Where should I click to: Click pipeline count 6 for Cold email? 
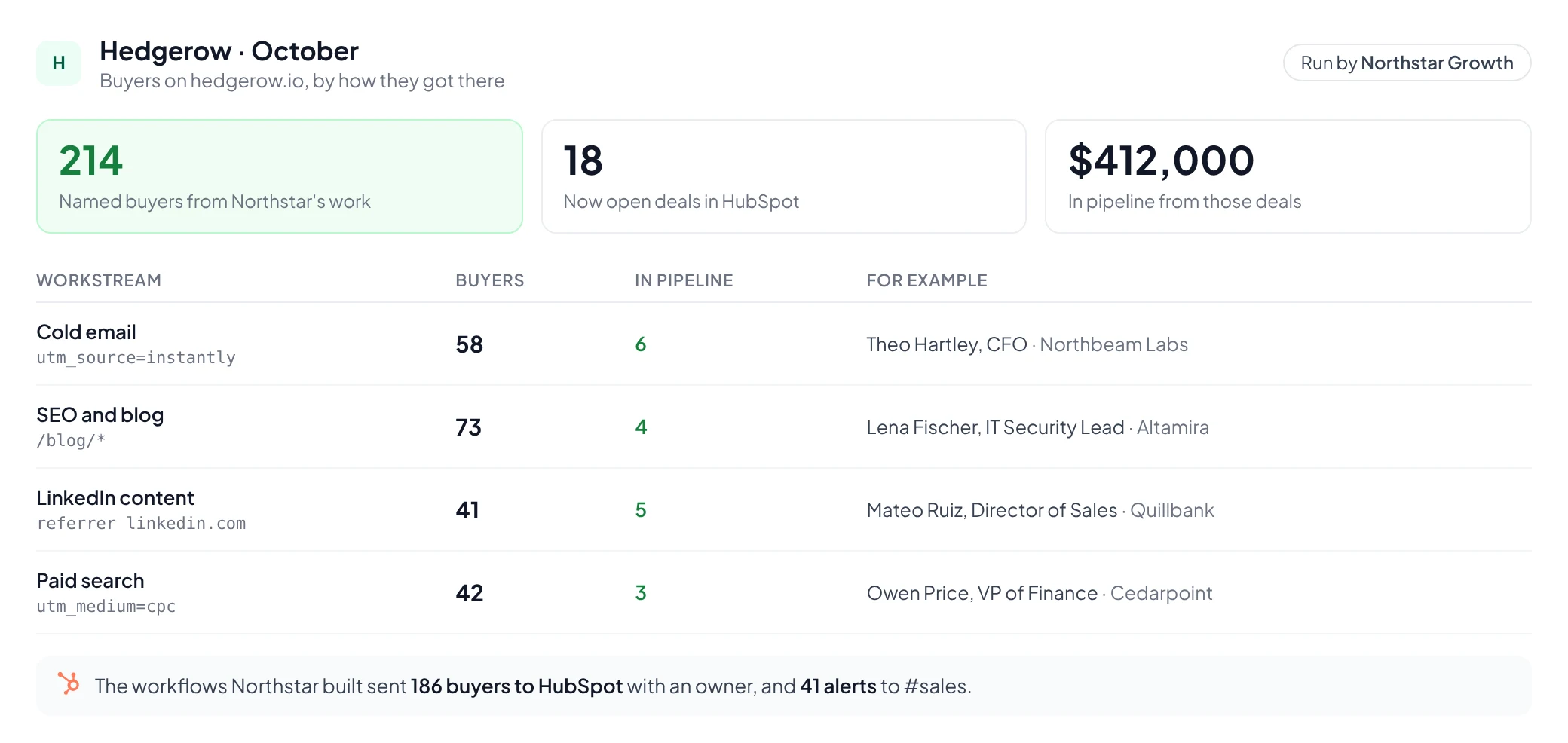coord(641,344)
